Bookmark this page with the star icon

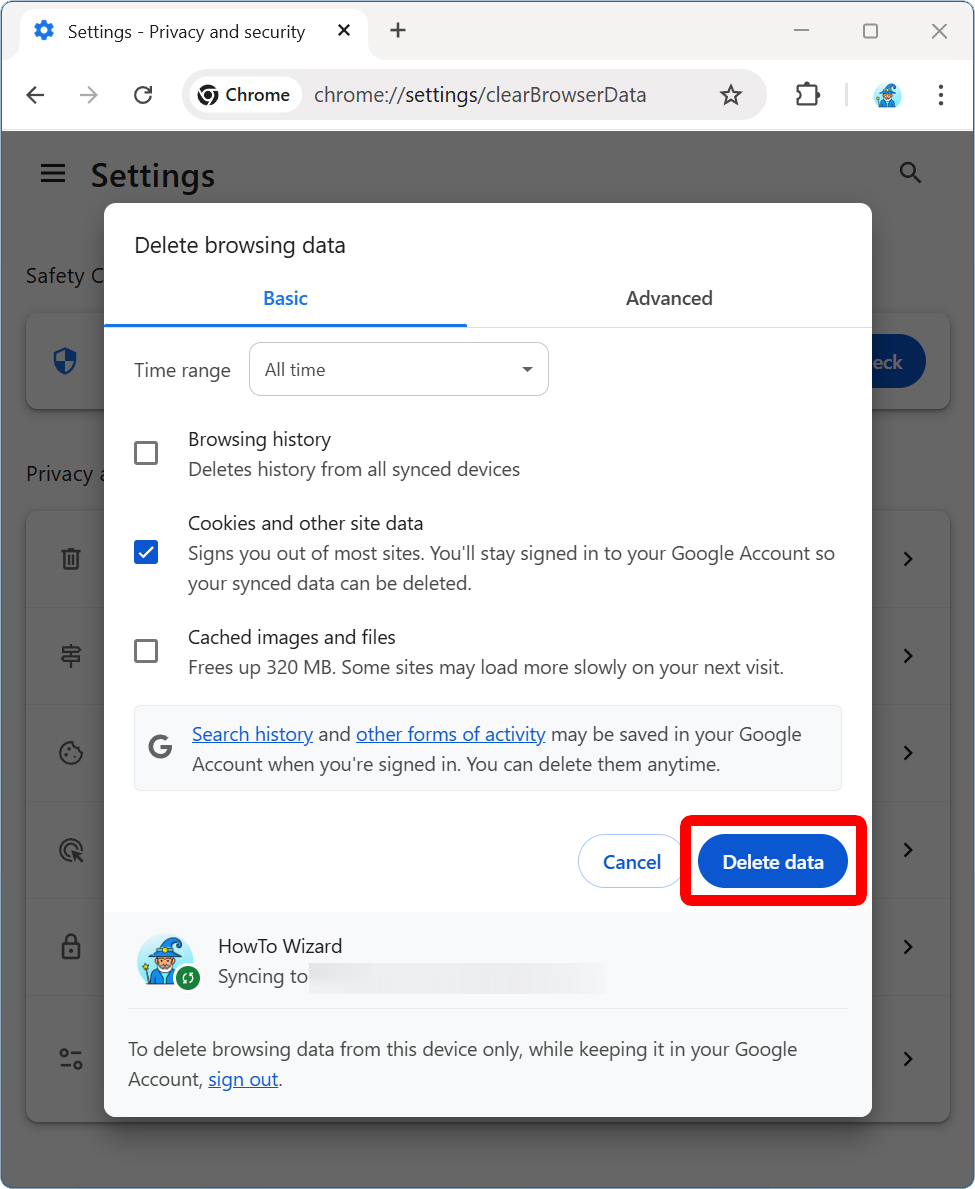(731, 95)
